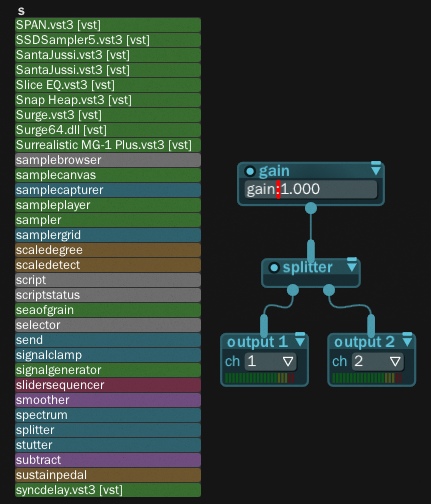Toggle the splitter module enable circle
Screen dimensions: 431x504
pos(274,268)
